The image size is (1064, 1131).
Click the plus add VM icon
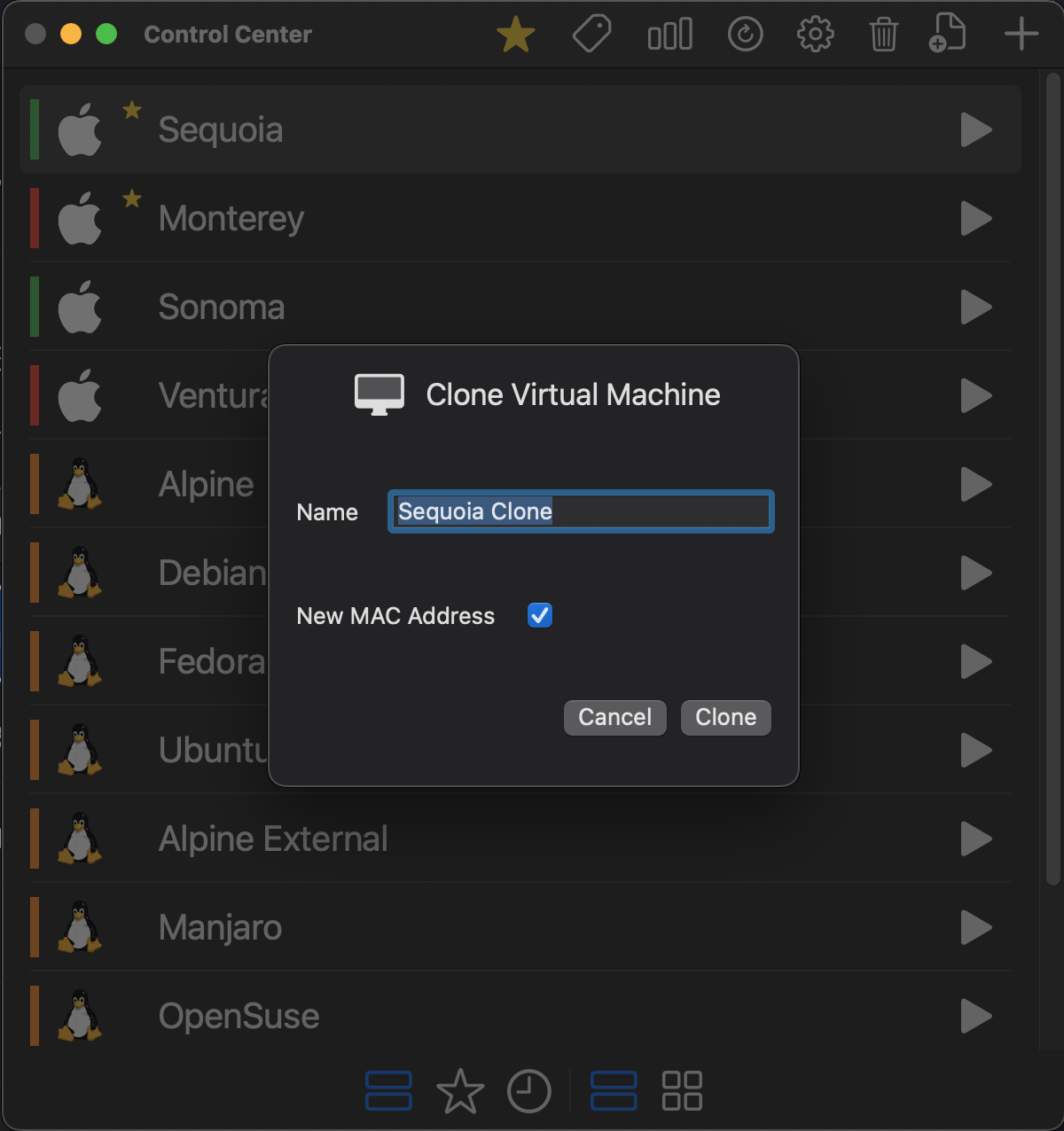pyautogui.click(x=1021, y=35)
